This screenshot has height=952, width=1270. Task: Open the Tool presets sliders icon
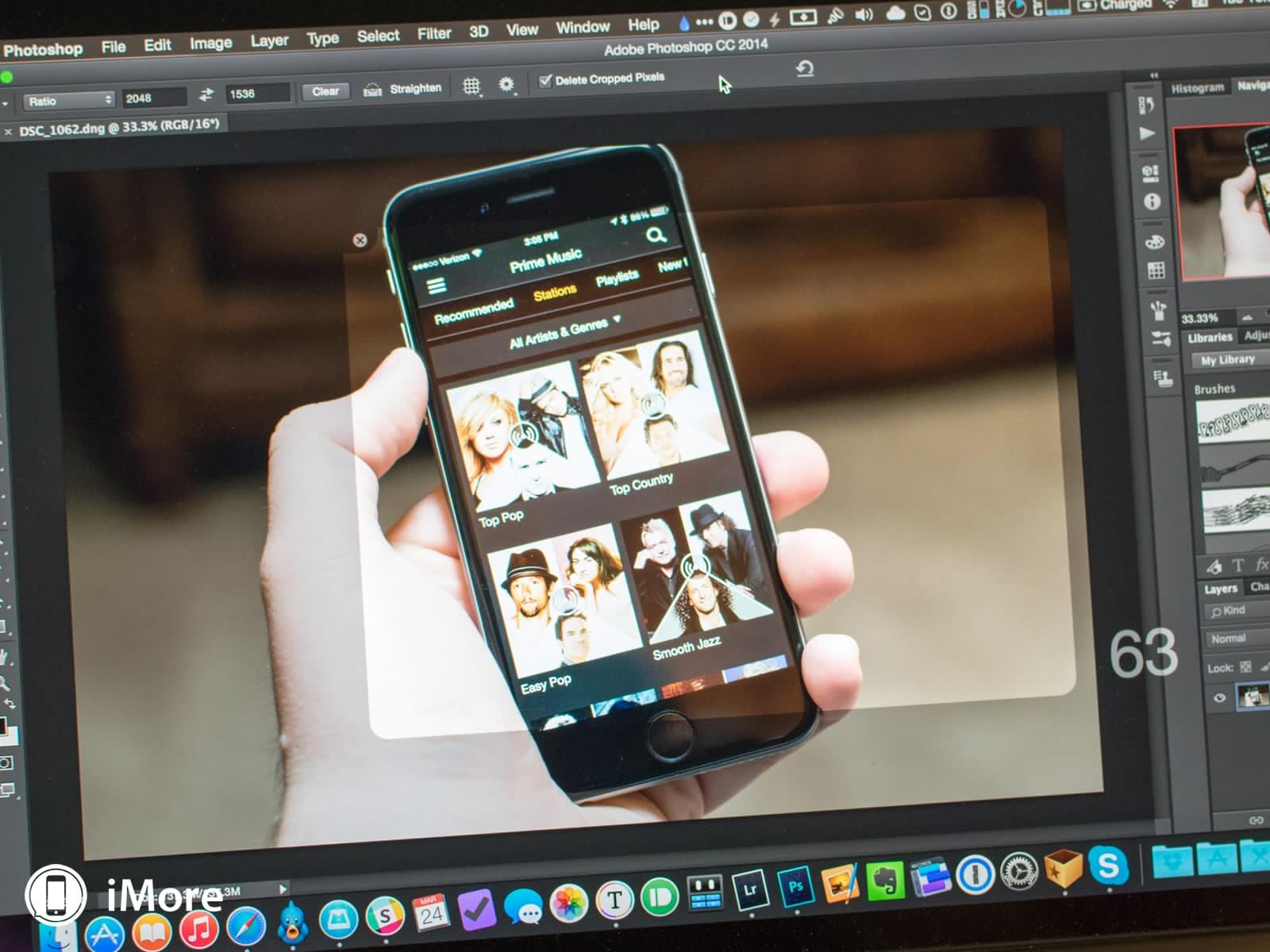1160,340
